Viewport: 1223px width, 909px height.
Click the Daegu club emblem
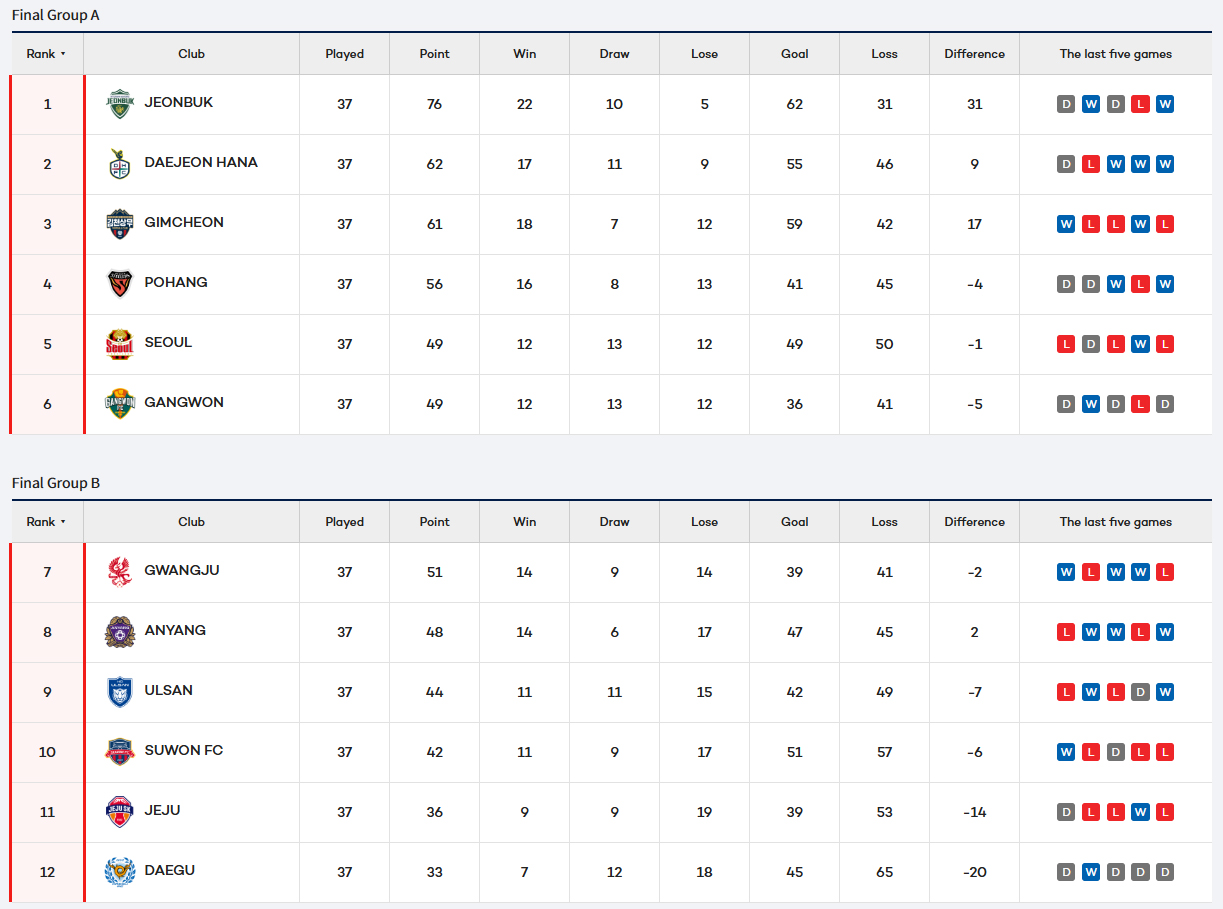pyautogui.click(x=120, y=872)
